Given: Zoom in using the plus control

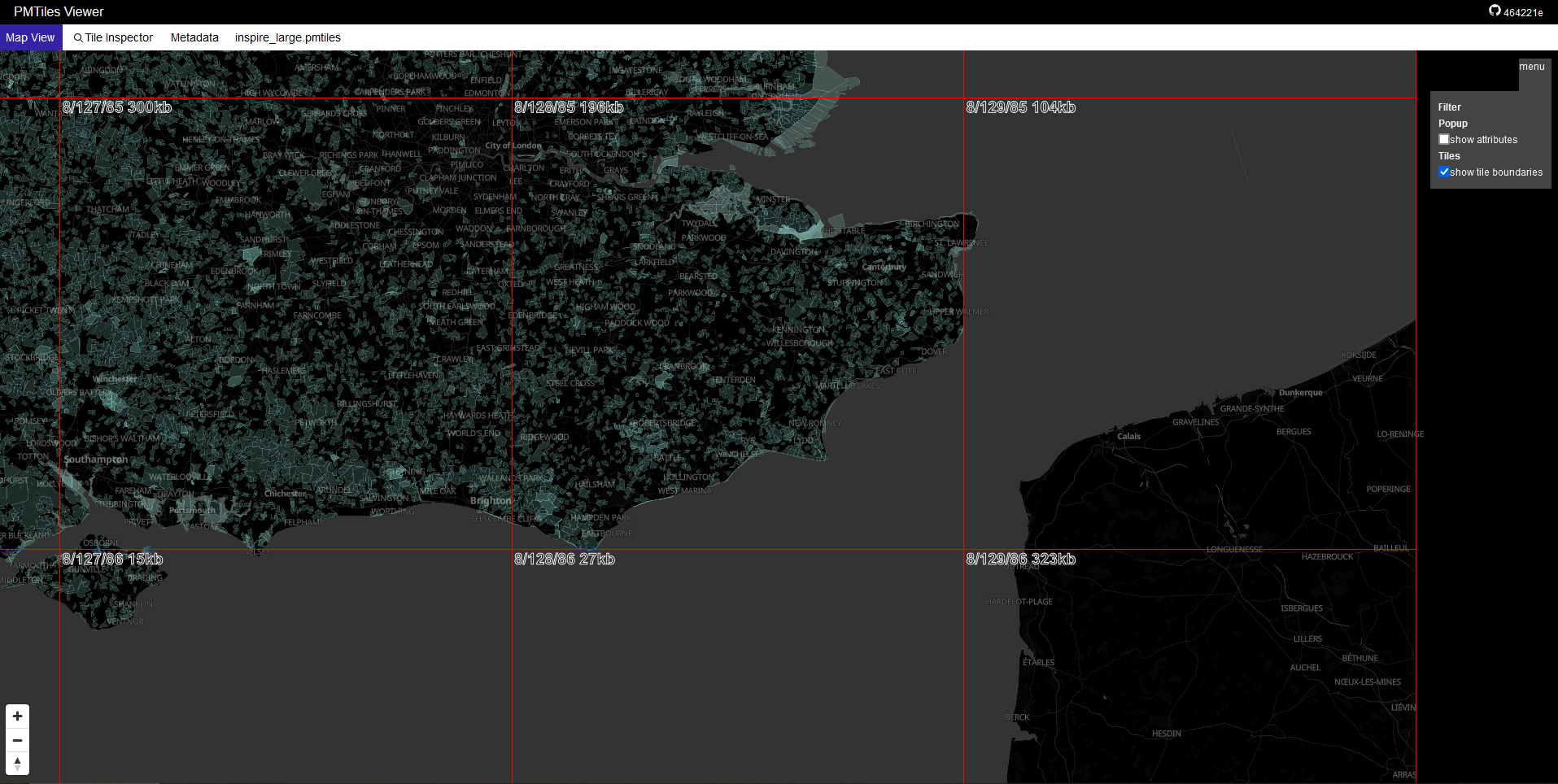Looking at the screenshot, I should [16, 716].
